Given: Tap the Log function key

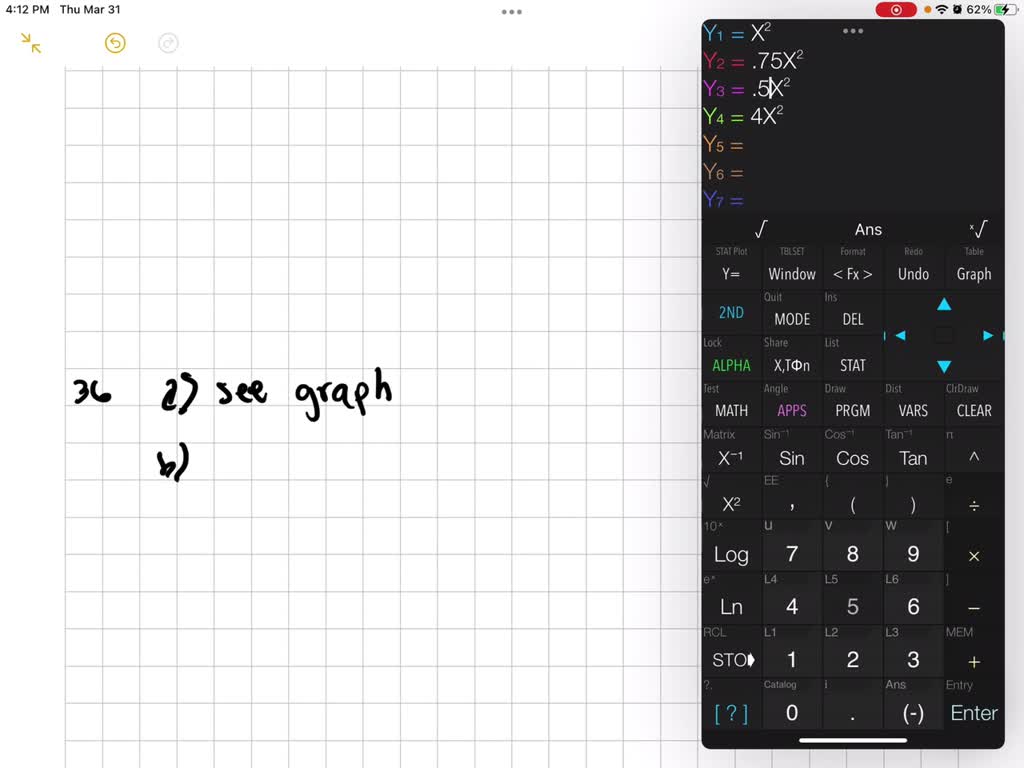Looking at the screenshot, I should pyautogui.click(x=731, y=553).
